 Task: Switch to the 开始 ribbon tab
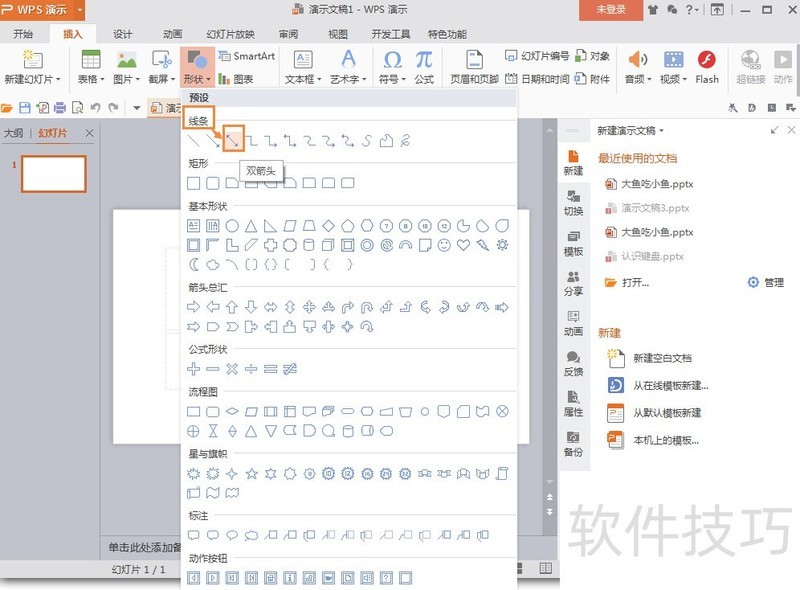[23, 34]
